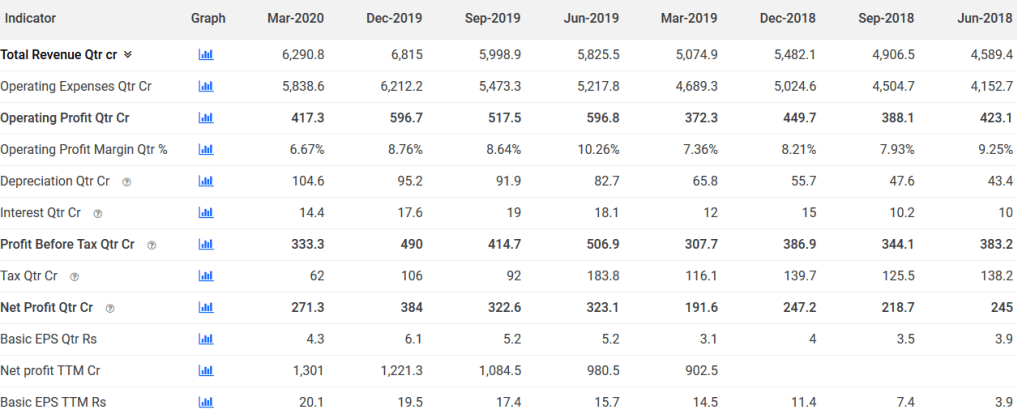Open Profit Before Tax graph icon
Screen dimensions: 1022x414
tap(206, 245)
